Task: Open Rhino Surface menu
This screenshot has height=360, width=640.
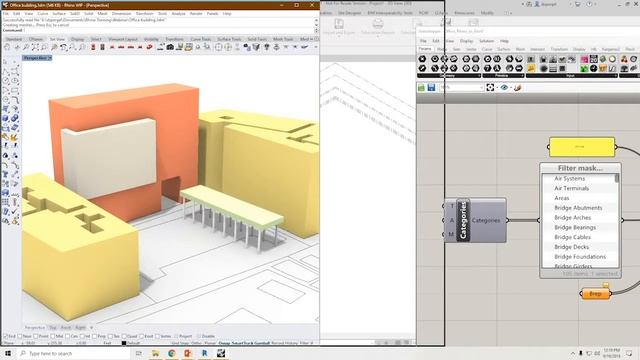Action: tap(59, 13)
